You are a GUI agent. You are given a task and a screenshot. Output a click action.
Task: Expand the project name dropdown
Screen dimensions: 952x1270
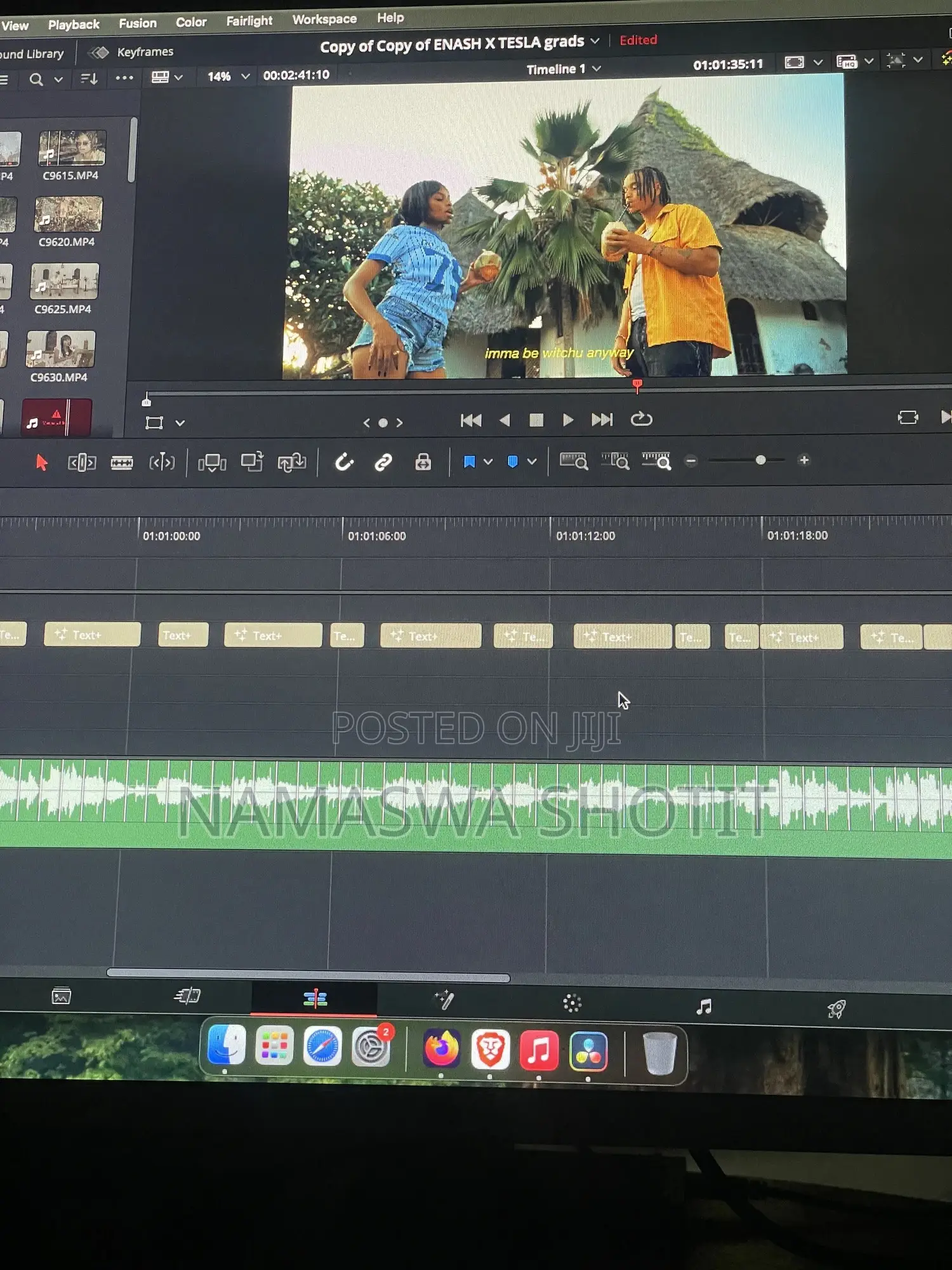[595, 41]
